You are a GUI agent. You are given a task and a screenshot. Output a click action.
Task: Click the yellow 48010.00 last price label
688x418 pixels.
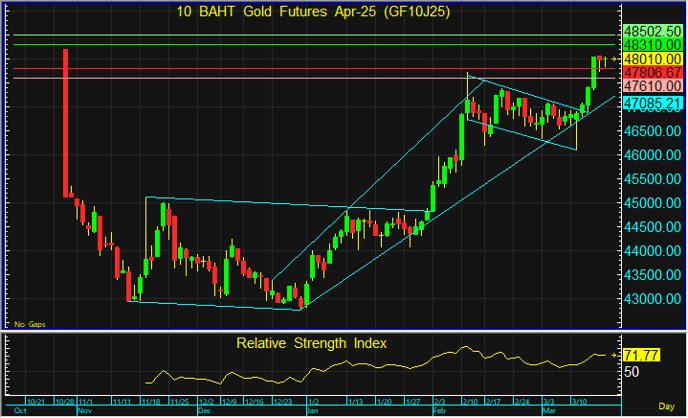(652, 60)
